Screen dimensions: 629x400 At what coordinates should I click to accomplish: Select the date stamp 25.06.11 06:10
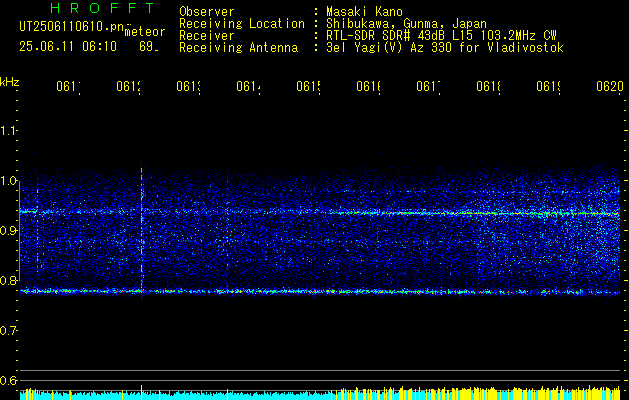(x=68, y=46)
